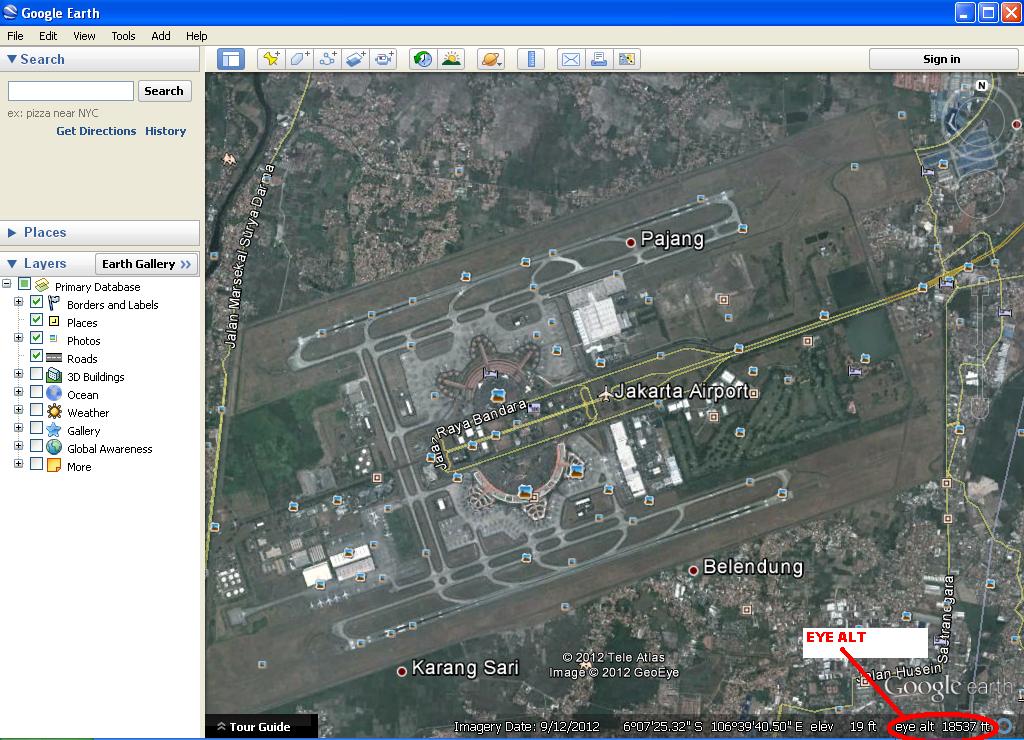Enable the Ocean layer checkbox
Image resolution: width=1024 pixels, height=740 pixels.
click(x=37, y=392)
